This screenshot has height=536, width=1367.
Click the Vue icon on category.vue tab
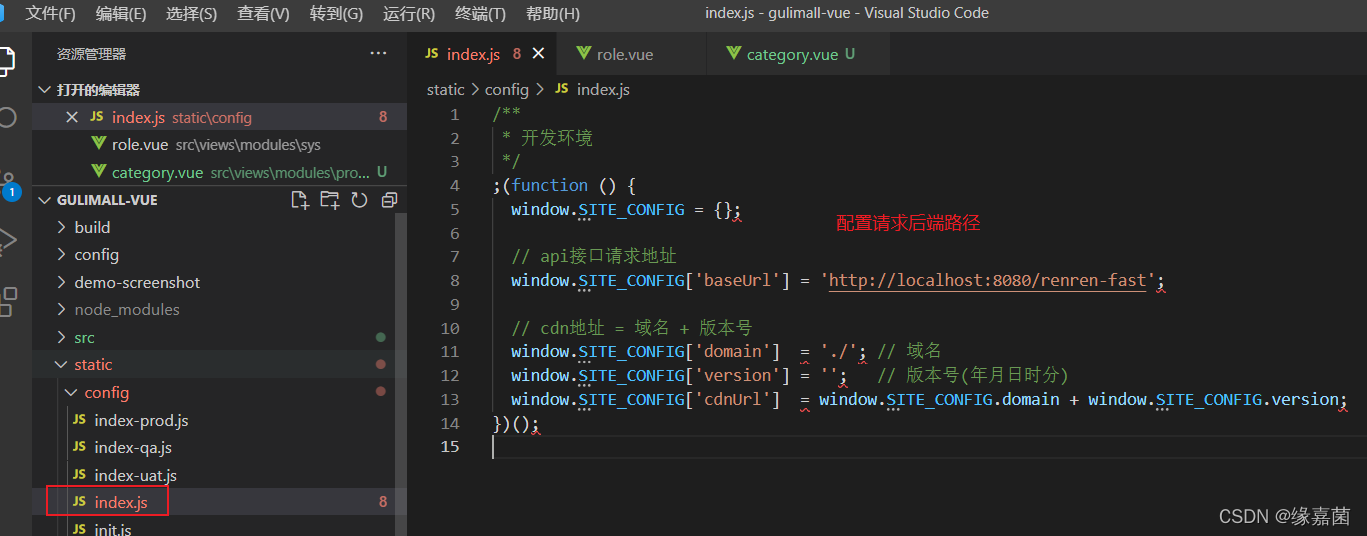pyautogui.click(x=734, y=54)
